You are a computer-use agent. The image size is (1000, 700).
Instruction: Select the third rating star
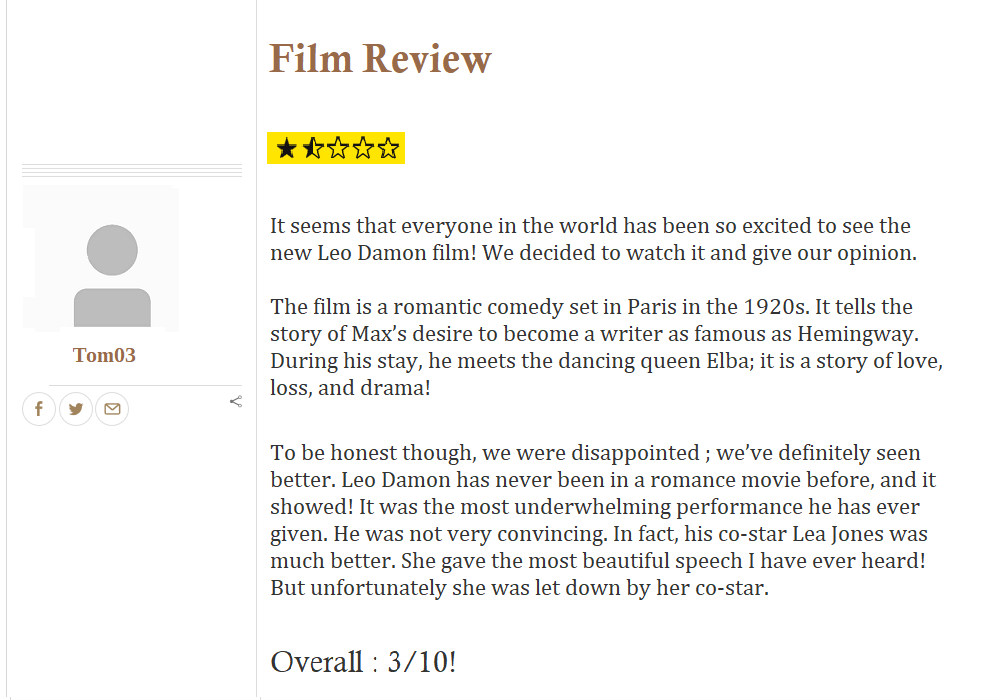point(338,149)
